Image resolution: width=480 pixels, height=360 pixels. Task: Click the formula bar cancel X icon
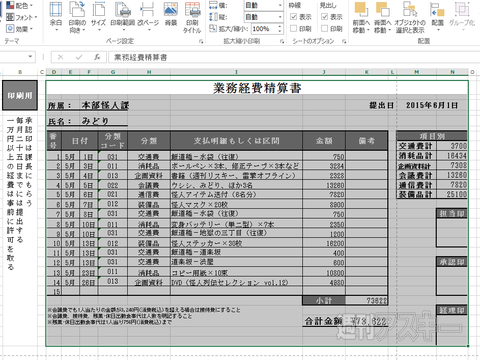60,57
